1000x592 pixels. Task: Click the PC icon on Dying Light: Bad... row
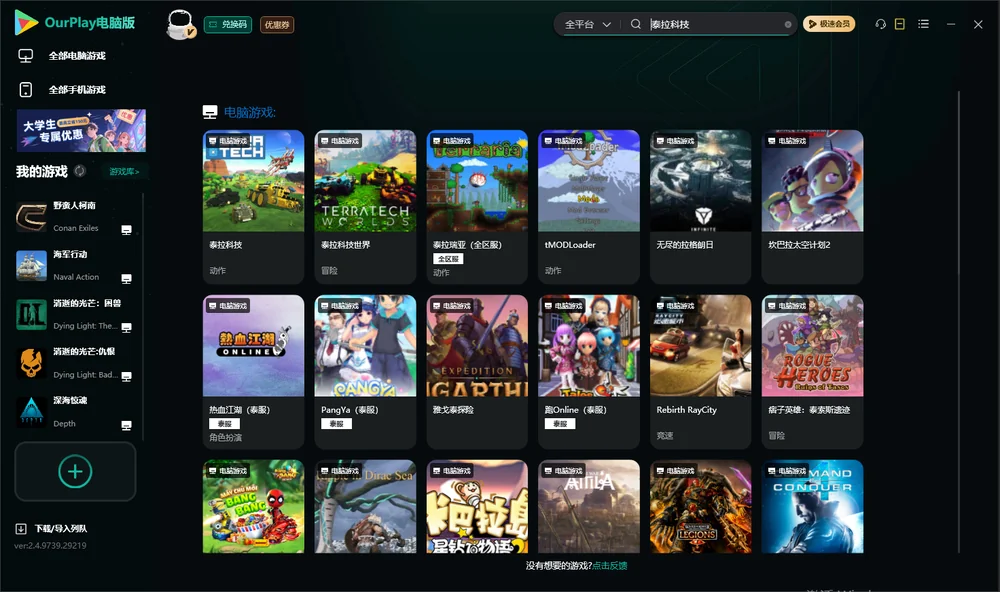coord(126,376)
